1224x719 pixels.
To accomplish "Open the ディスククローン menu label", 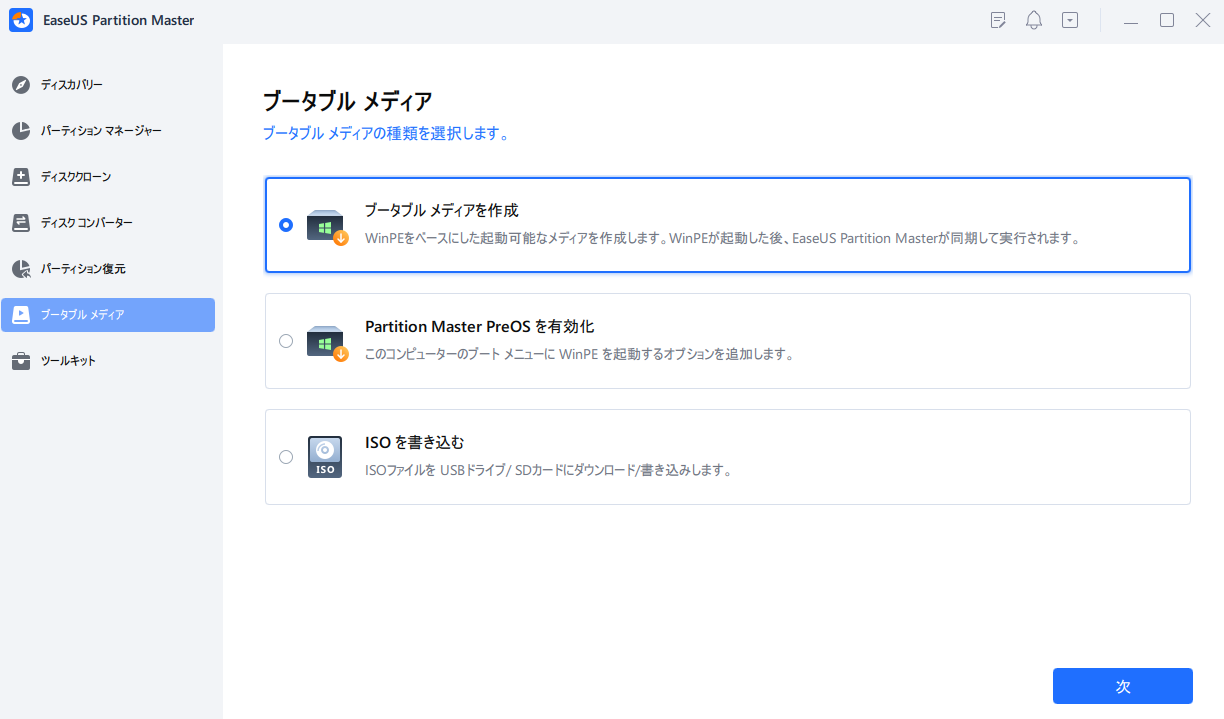I will pyautogui.click(x=76, y=177).
